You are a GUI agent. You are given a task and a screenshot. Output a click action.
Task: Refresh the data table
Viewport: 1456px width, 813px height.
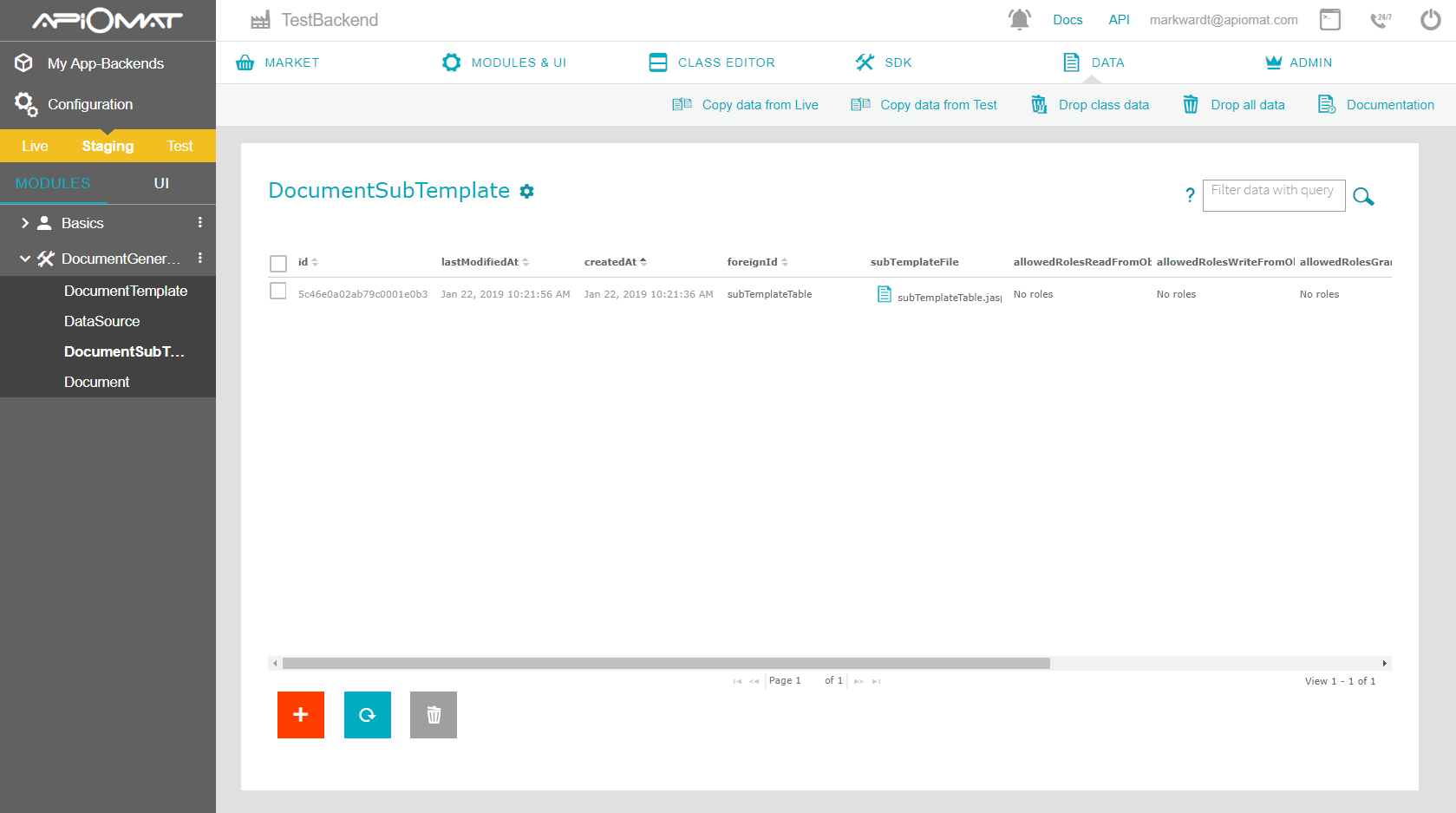(x=367, y=714)
